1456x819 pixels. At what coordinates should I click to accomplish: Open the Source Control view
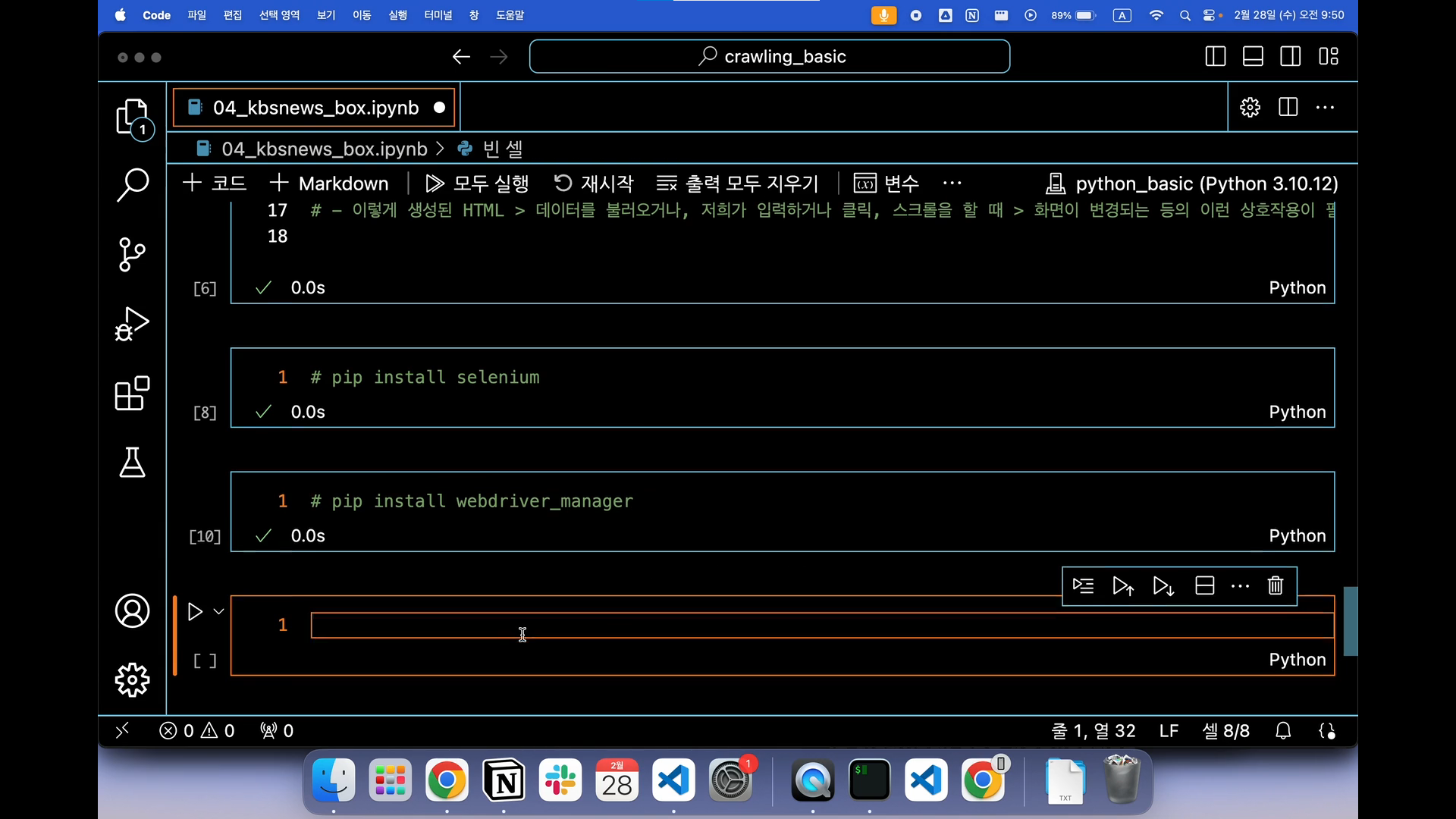coord(132,254)
